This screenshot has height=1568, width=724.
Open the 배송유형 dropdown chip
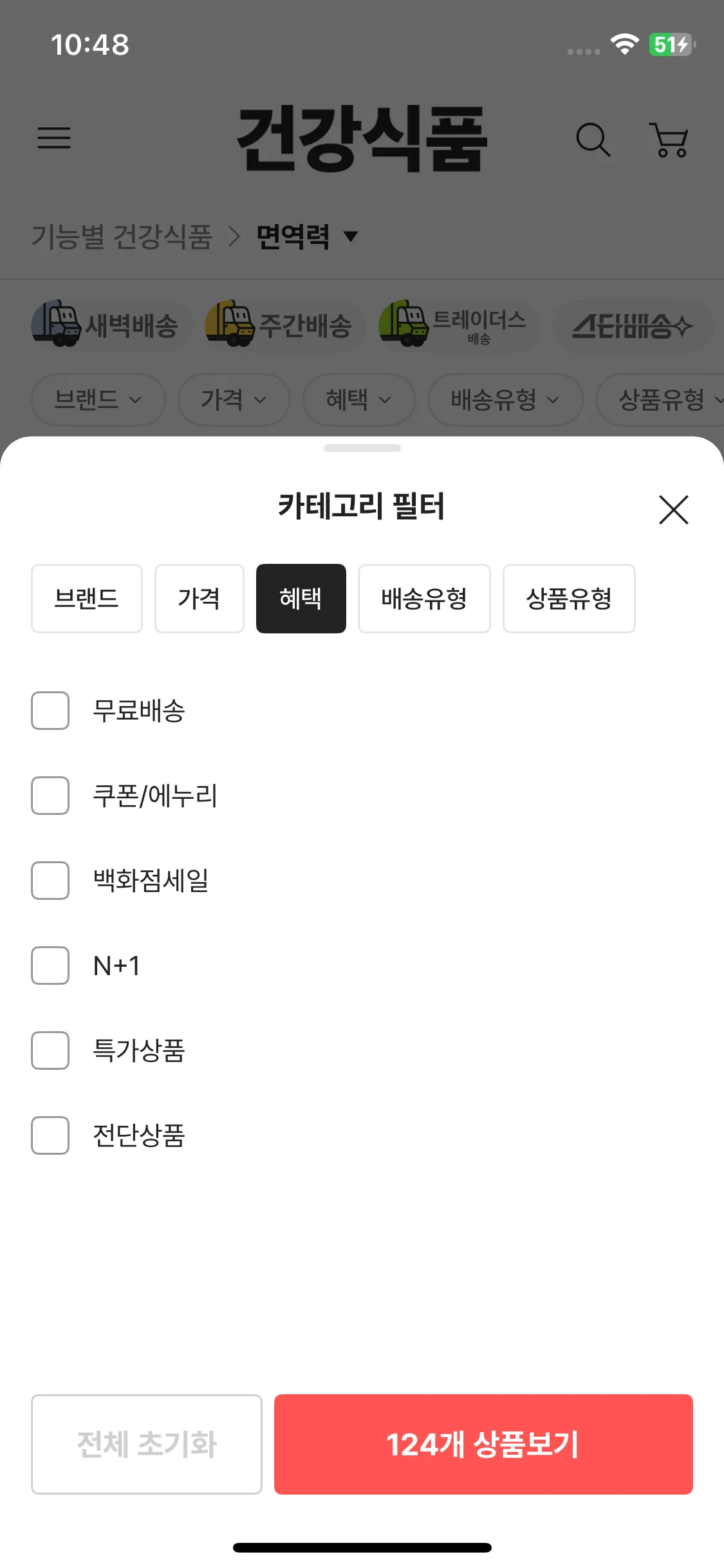[x=505, y=400]
